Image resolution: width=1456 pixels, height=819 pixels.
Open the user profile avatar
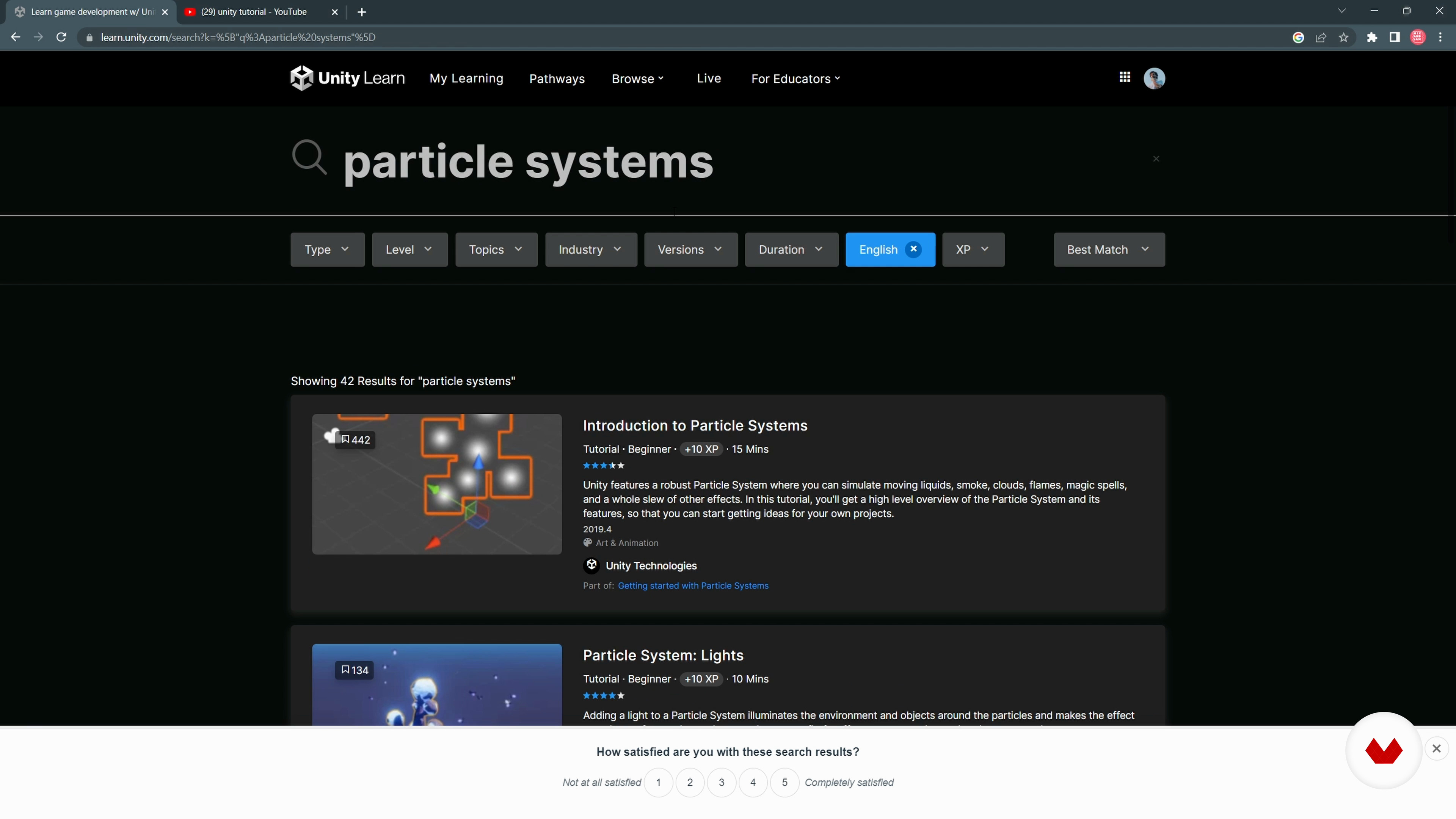pyautogui.click(x=1154, y=78)
